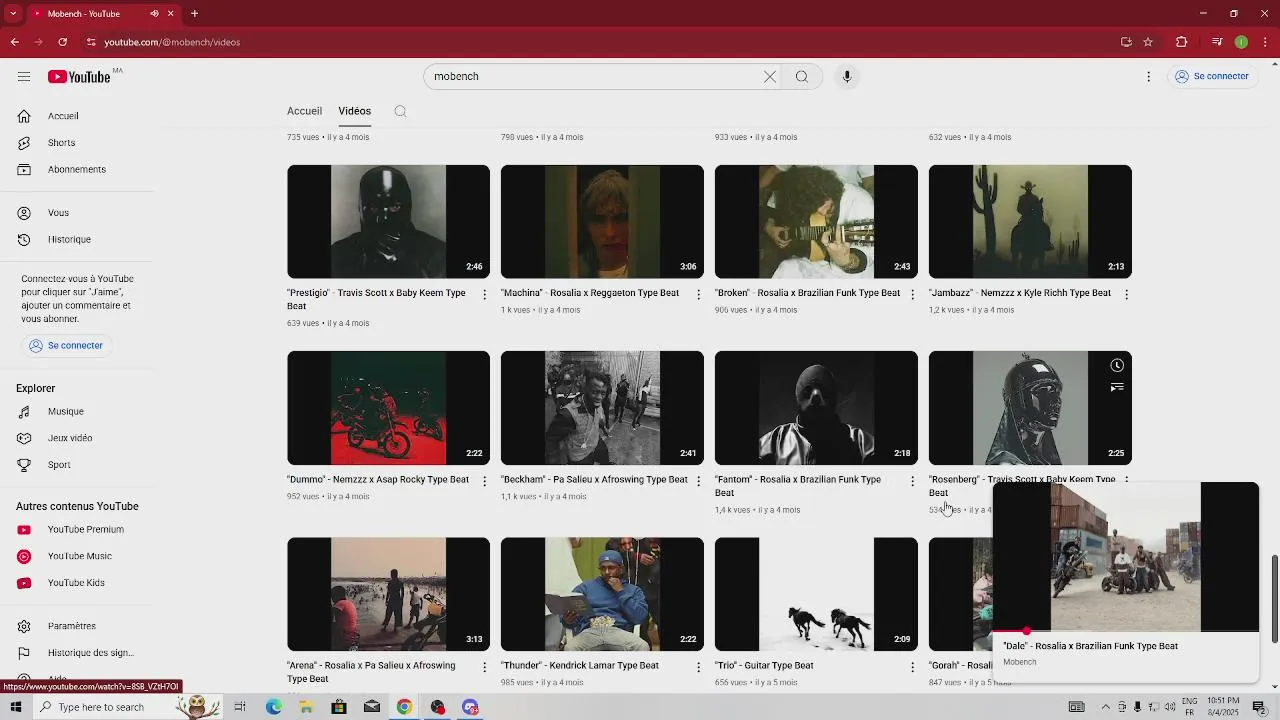The height and width of the screenshot is (720, 1280).
Task: Open the tab search dropdown arrow
Action: 13,14
